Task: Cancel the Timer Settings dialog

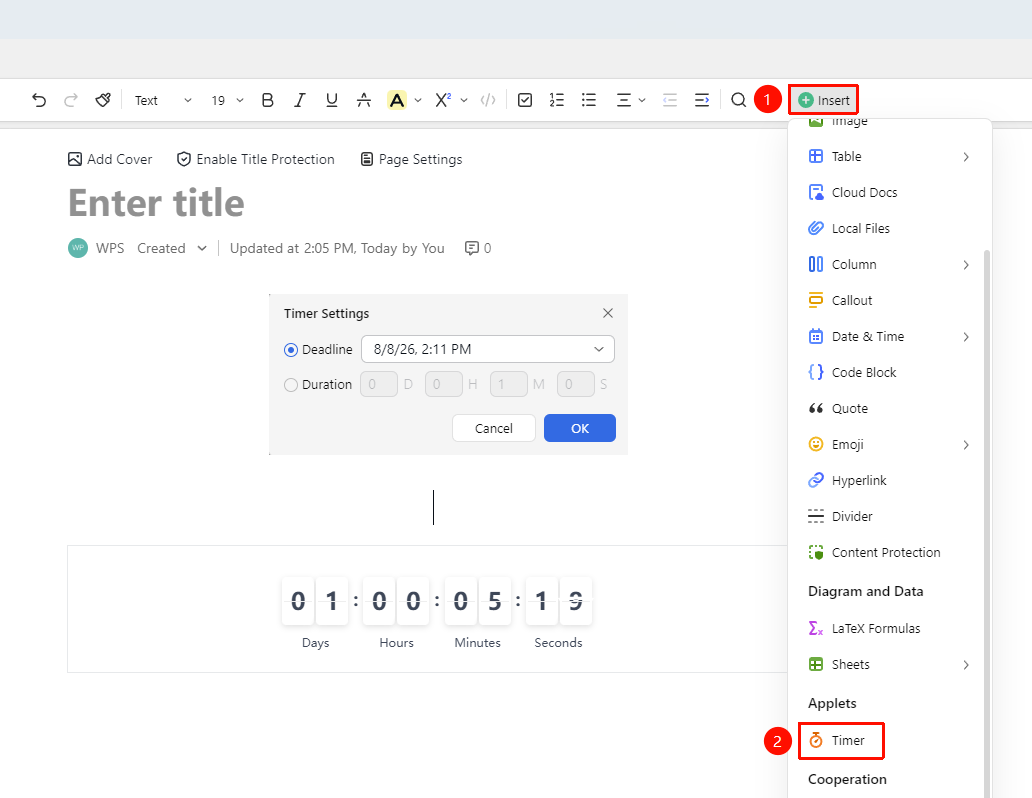Action: pos(494,428)
